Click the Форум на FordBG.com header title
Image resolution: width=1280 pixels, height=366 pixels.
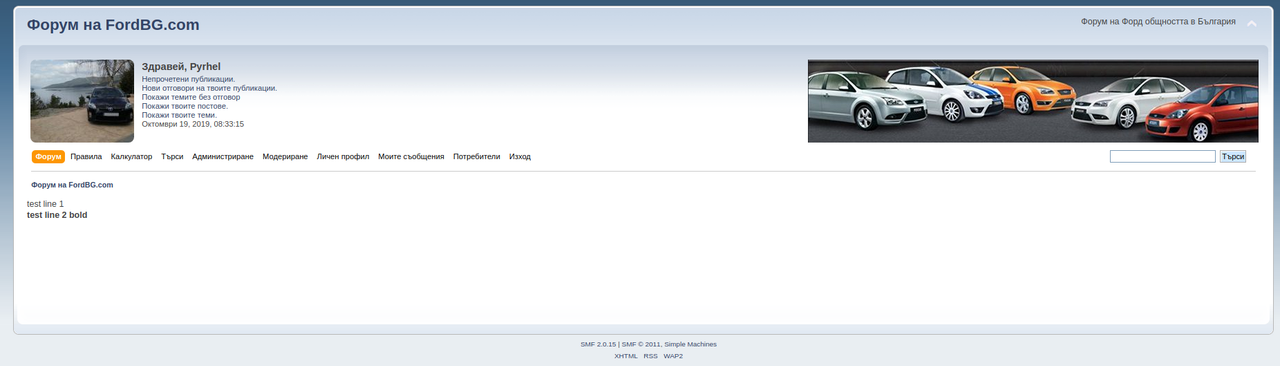tap(113, 25)
